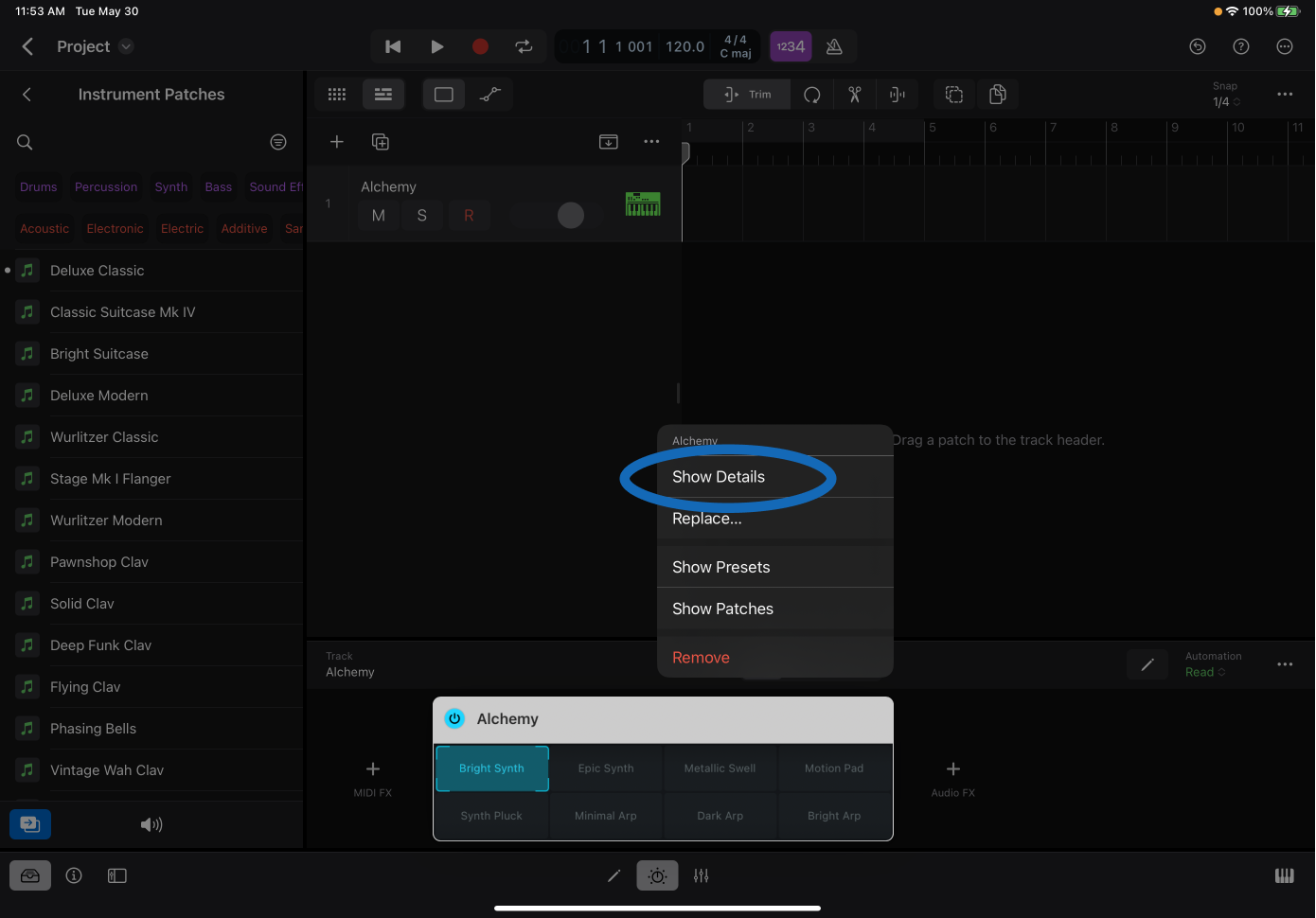
Task: Select the split at playhead tool
Action: (x=898, y=95)
